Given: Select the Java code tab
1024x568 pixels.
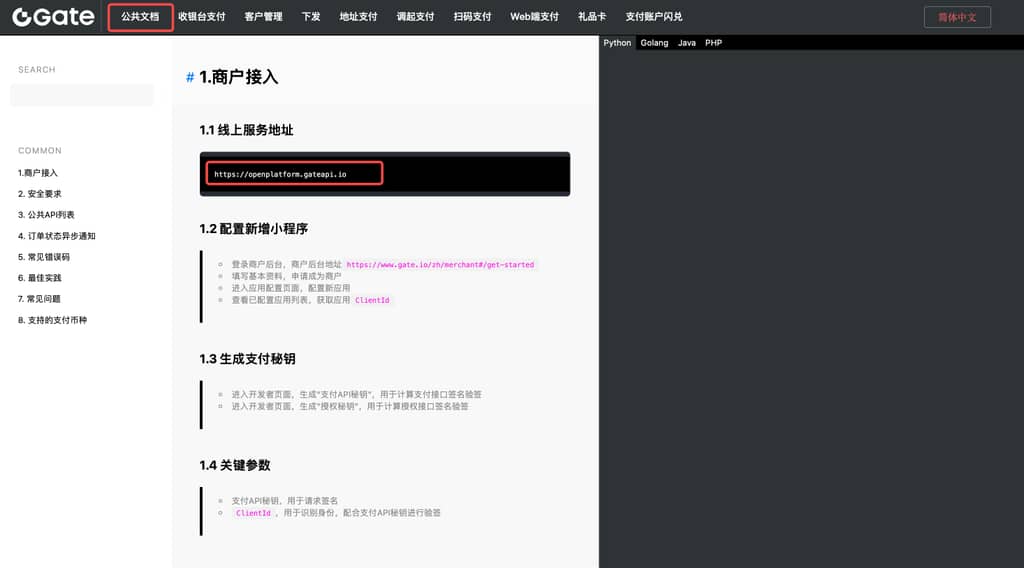Looking at the screenshot, I should (687, 43).
